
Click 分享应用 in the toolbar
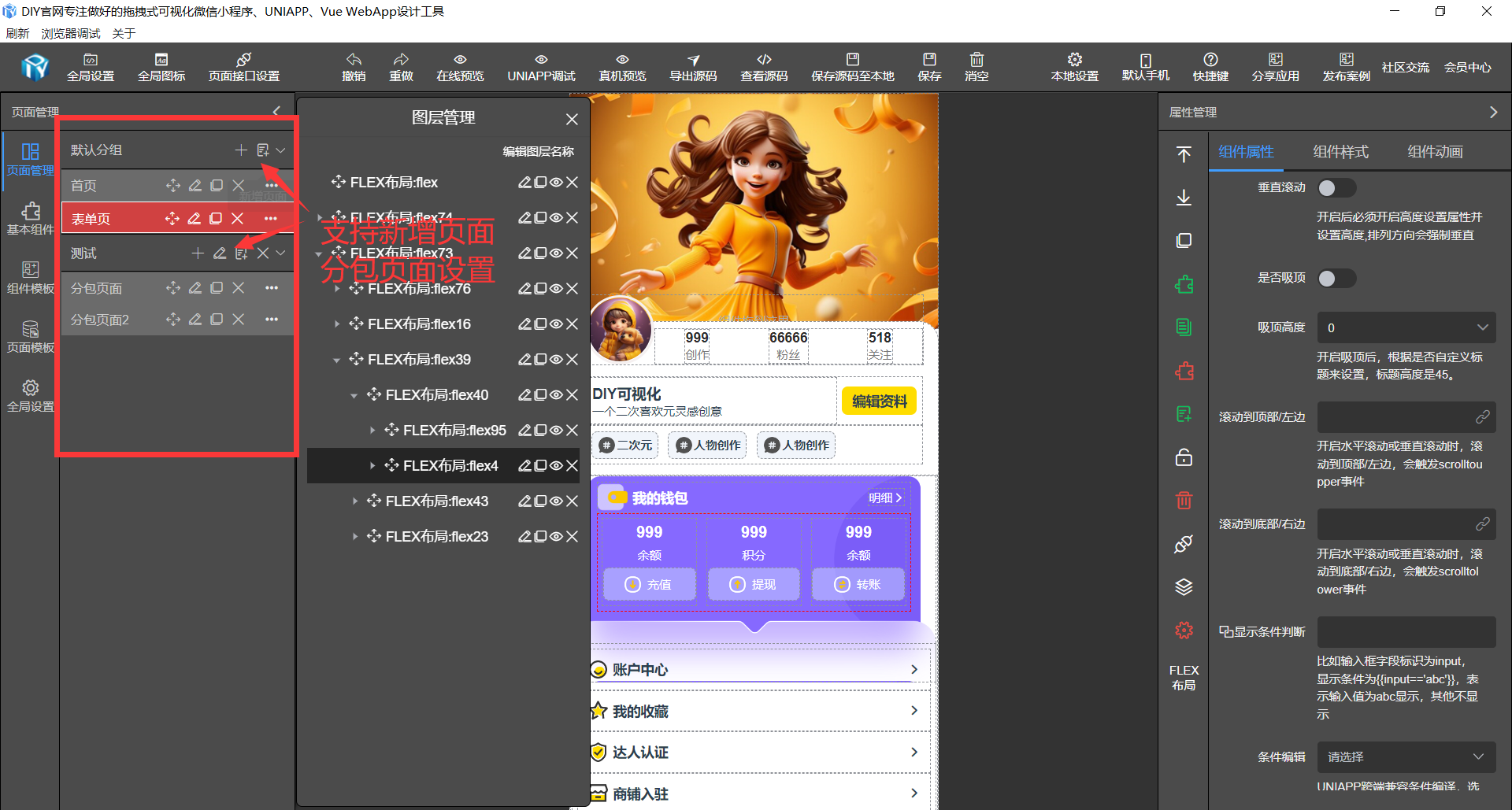tap(1276, 68)
